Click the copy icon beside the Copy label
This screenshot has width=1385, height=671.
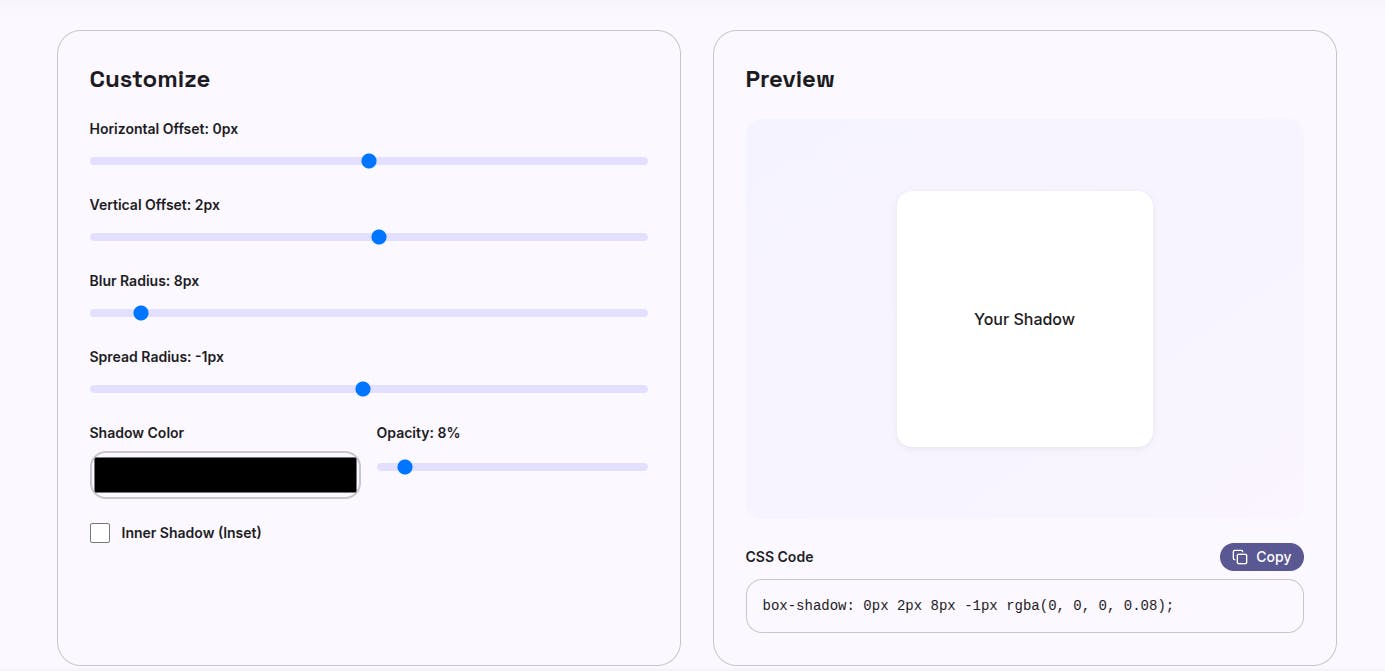click(x=1240, y=557)
